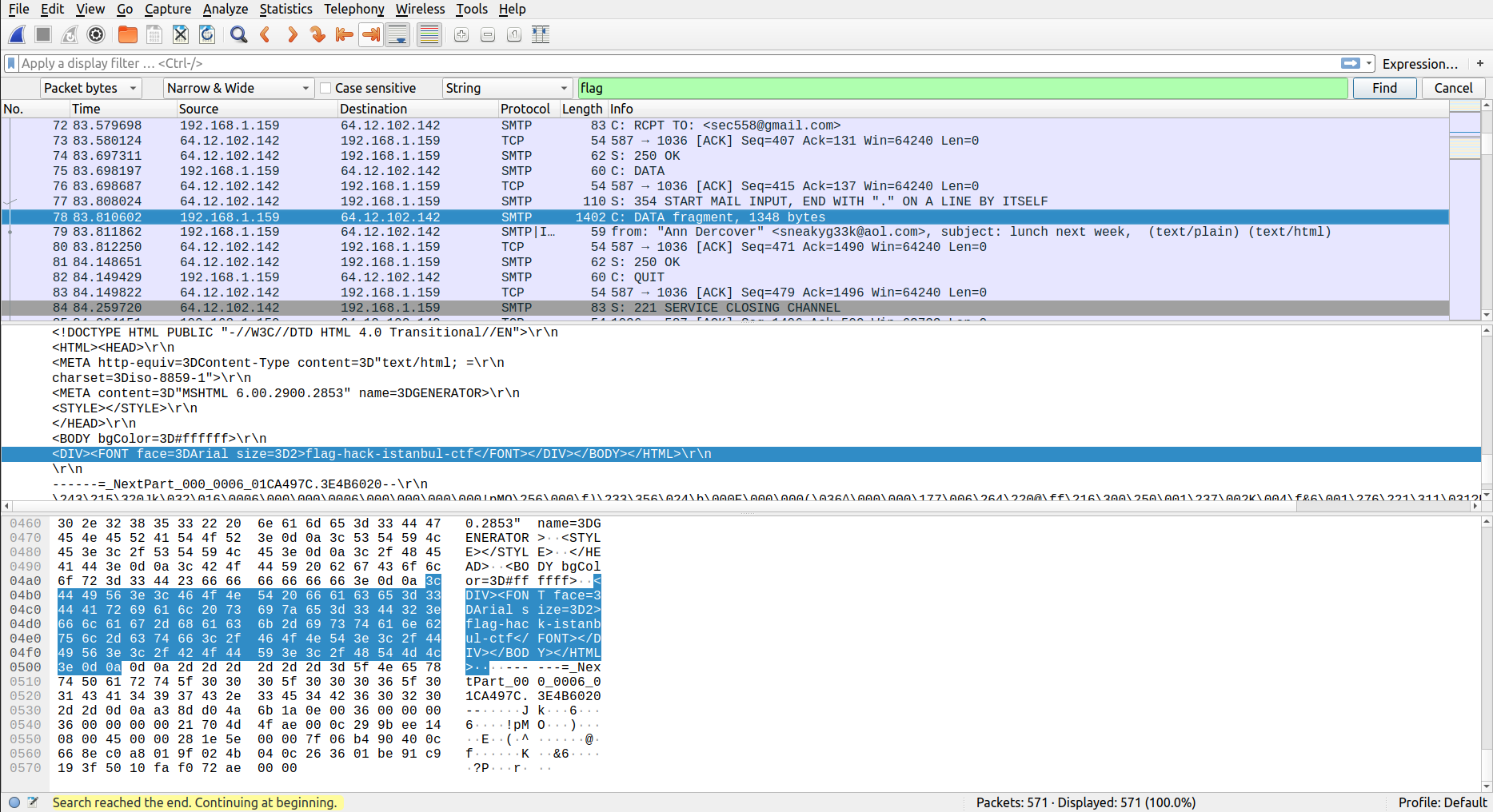This screenshot has height=812, width=1493.
Task: Sort by the Destination column header
Action: coord(417,109)
